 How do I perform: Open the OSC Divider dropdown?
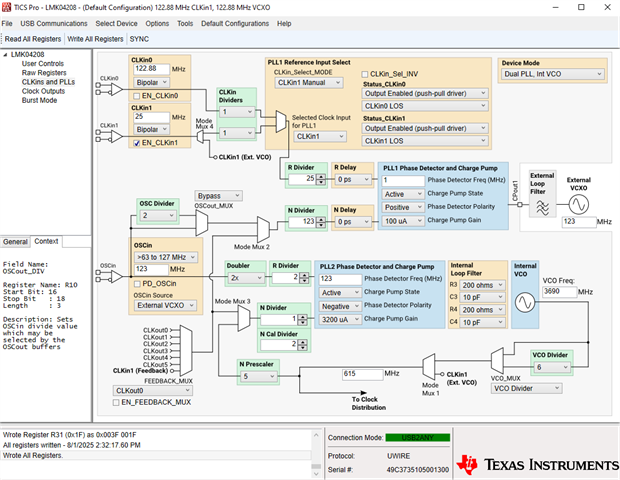click(158, 215)
